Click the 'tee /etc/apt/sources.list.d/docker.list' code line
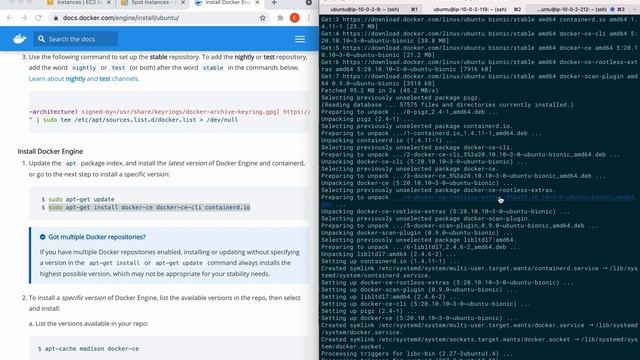The width and height of the screenshot is (640, 360). tap(133, 120)
